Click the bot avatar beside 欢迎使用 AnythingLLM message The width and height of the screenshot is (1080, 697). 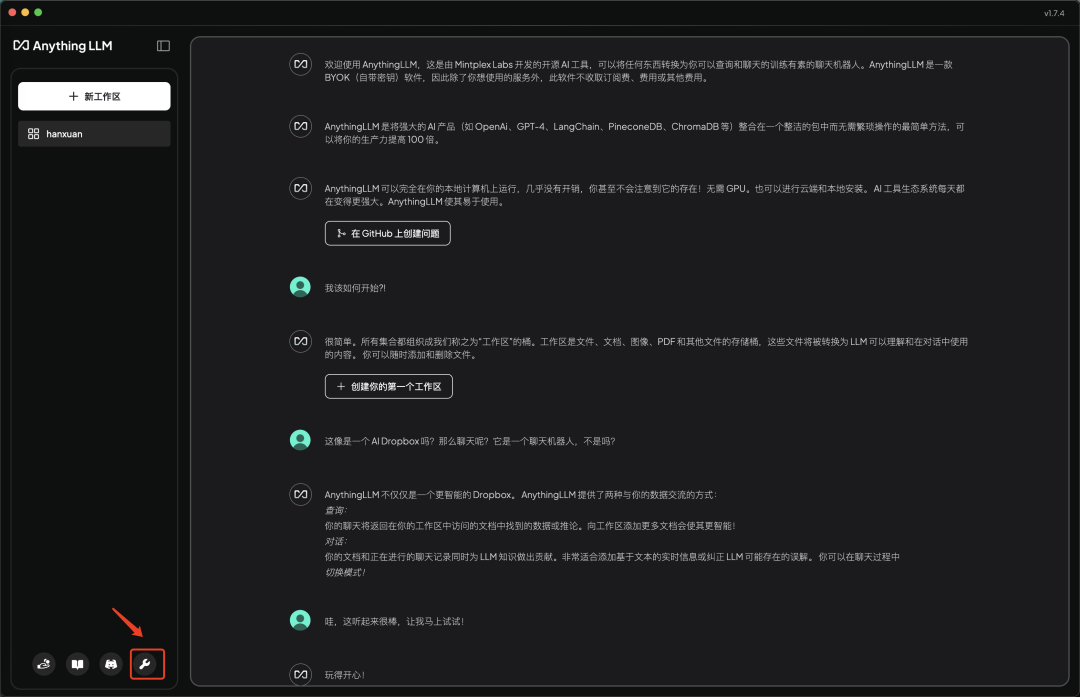coord(300,64)
